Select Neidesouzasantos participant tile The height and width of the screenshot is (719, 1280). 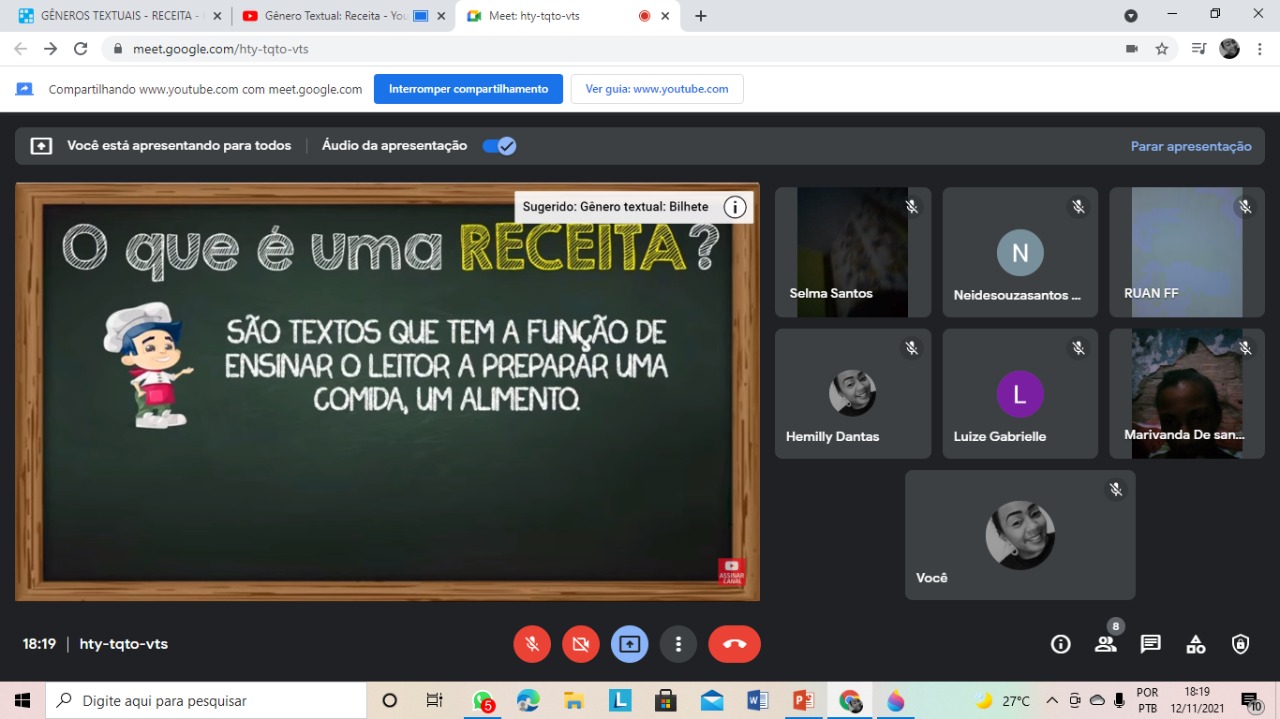pyautogui.click(x=1020, y=252)
